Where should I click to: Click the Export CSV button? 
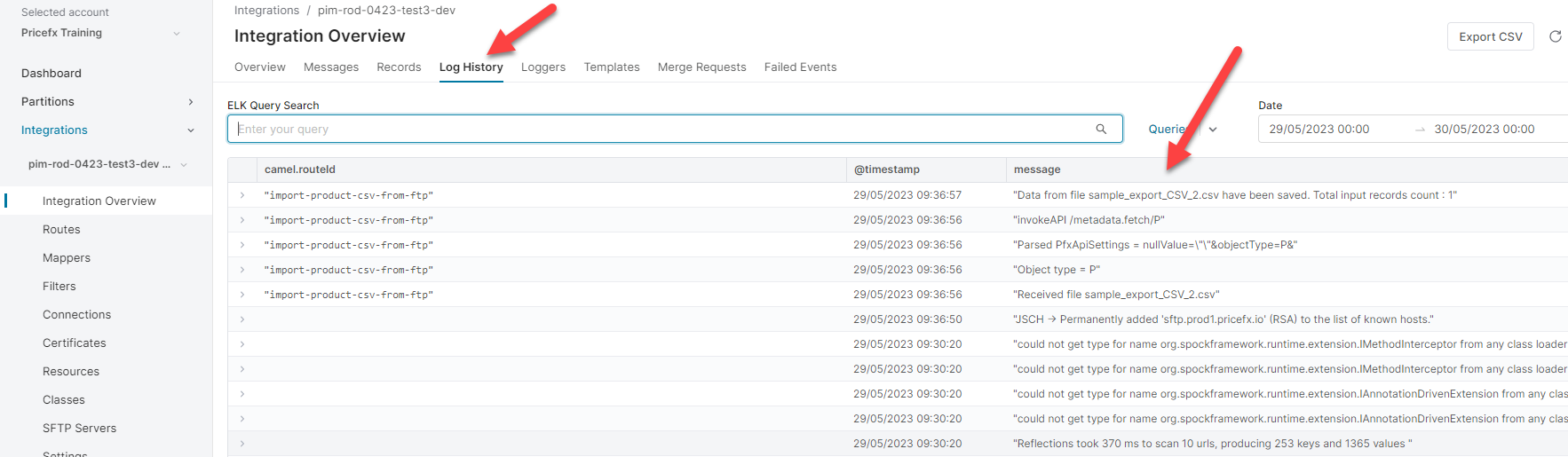coord(1491,36)
